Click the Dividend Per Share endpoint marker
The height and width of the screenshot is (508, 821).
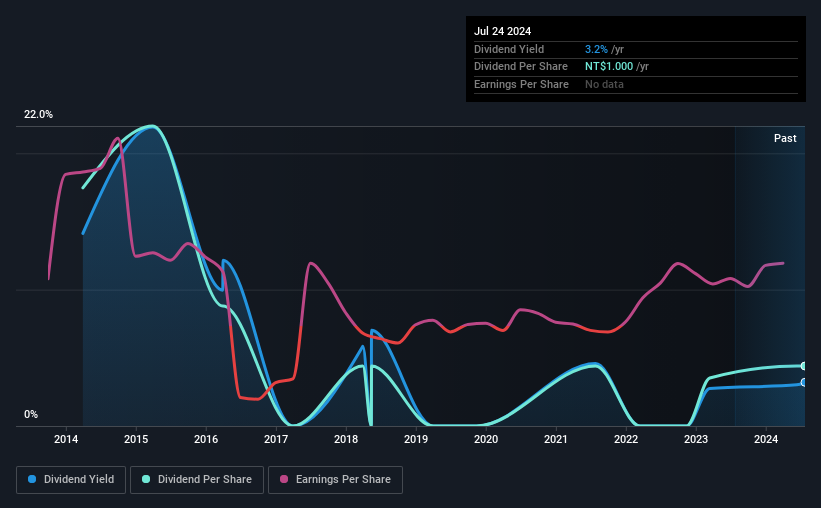click(x=804, y=366)
